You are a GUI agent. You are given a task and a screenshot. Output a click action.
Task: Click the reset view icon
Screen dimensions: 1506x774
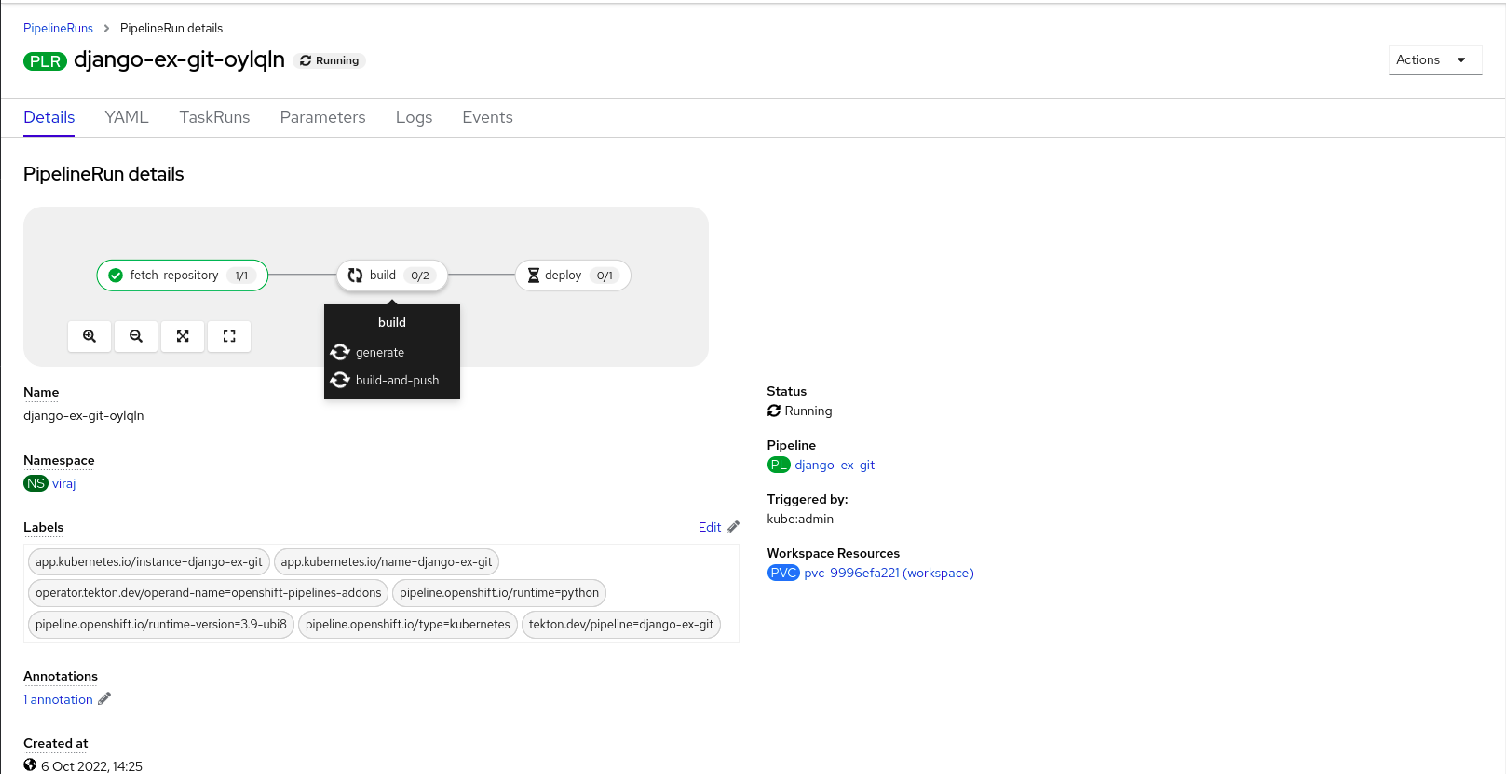pyautogui.click(x=229, y=337)
